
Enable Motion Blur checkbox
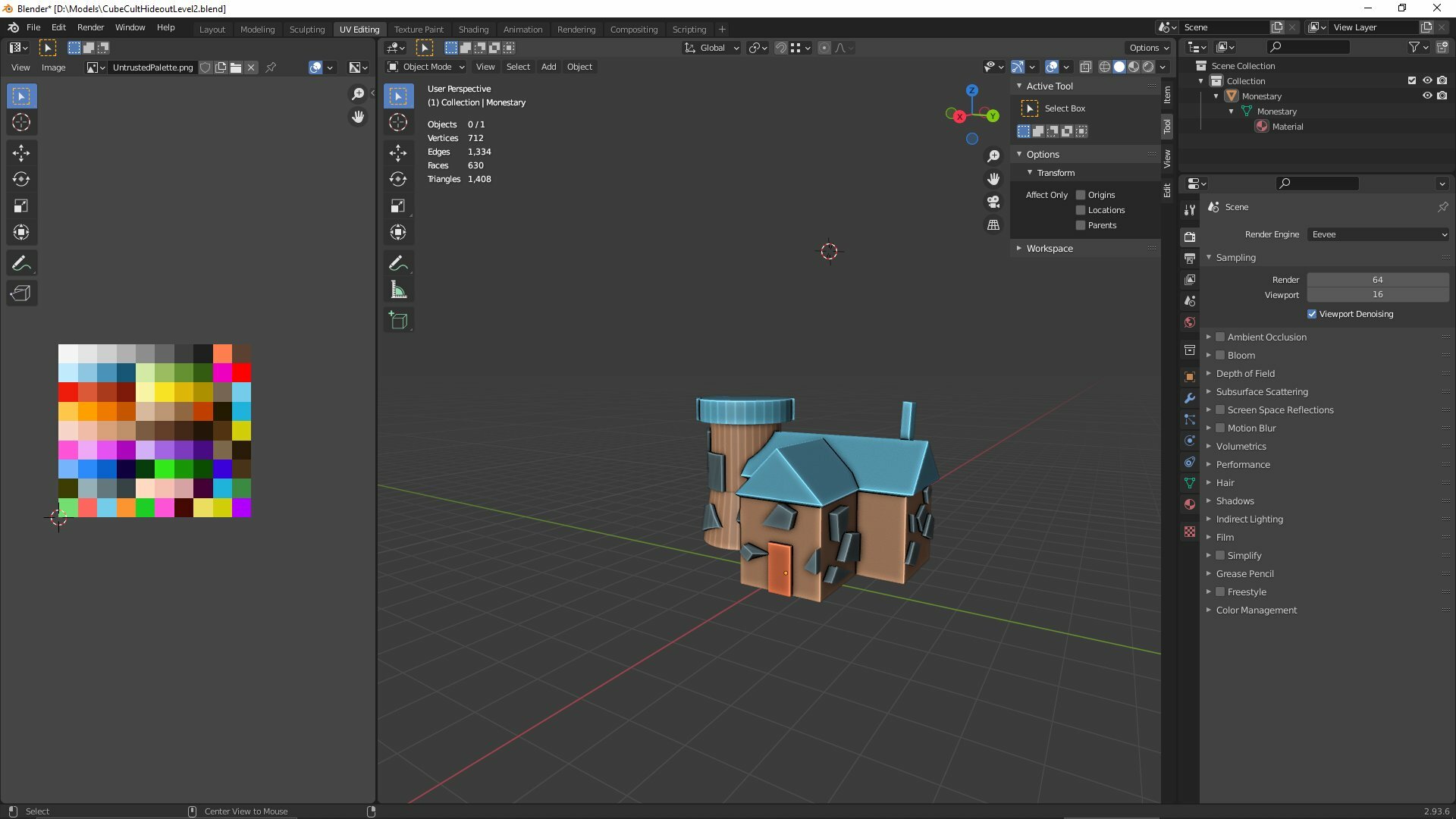pos(1220,428)
